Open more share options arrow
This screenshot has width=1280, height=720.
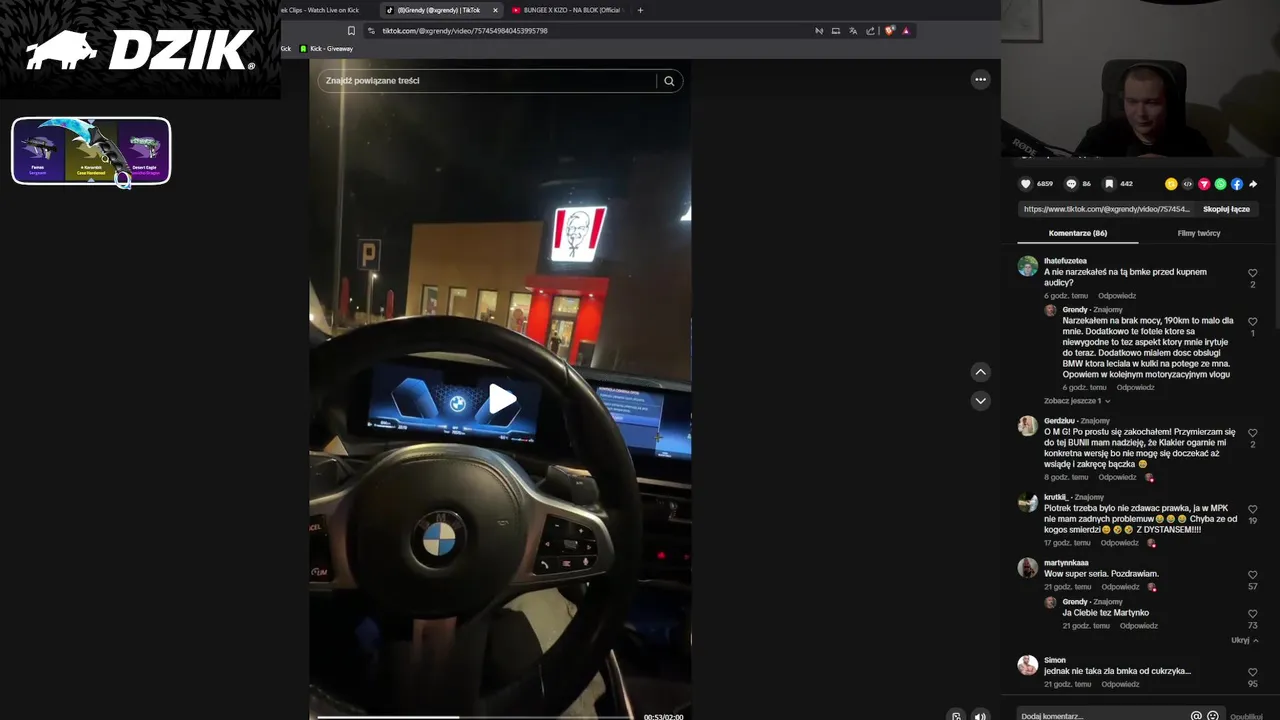click(x=1253, y=184)
